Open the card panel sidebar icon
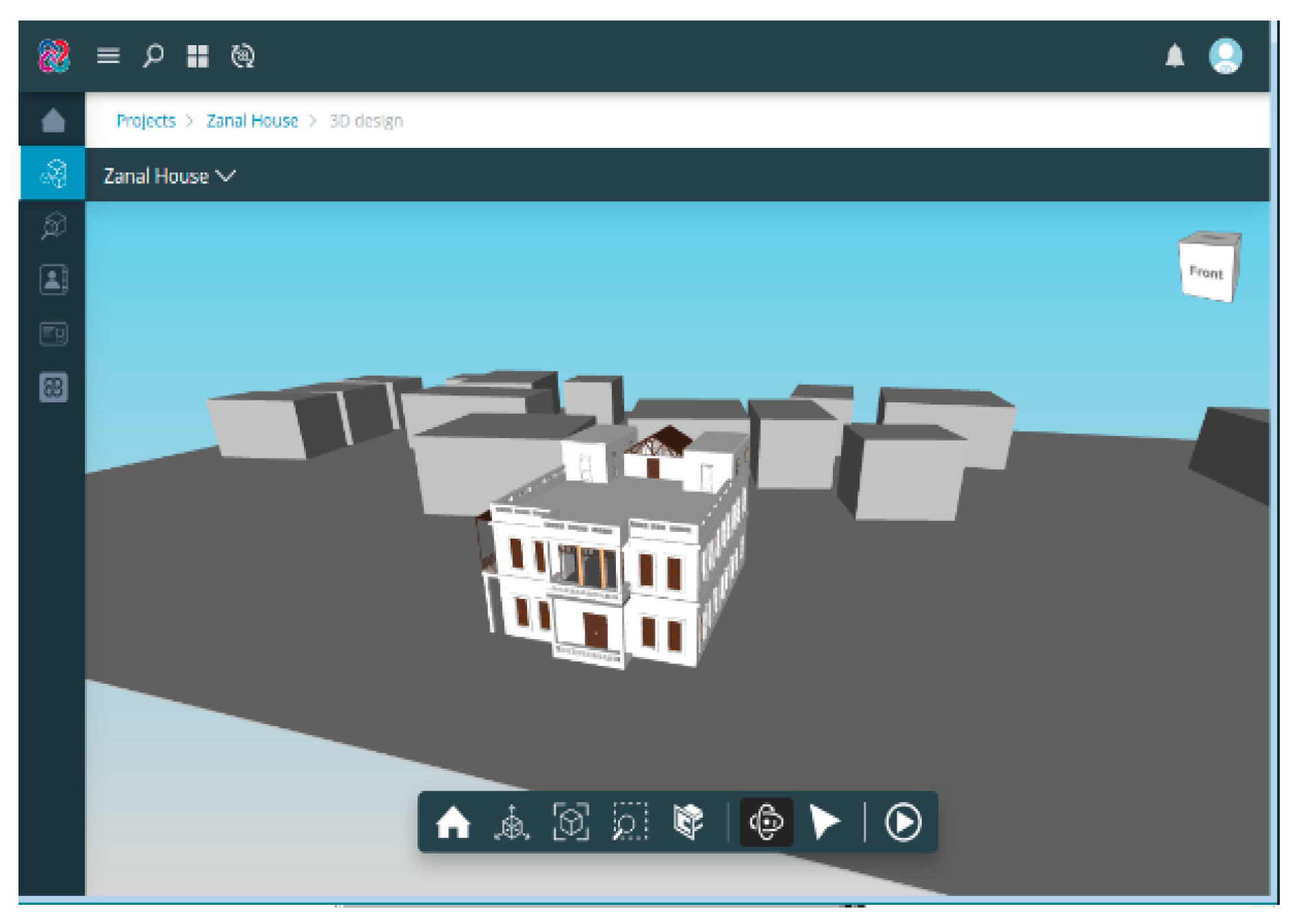 pyautogui.click(x=53, y=334)
